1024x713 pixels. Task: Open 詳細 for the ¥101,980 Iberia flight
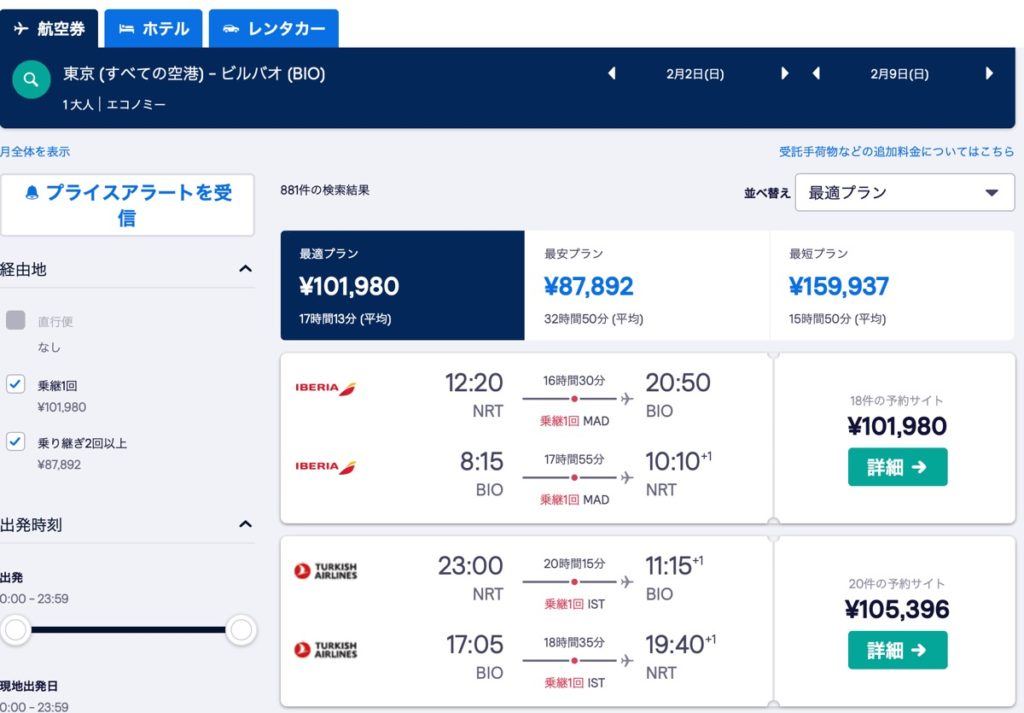click(897, 467)
